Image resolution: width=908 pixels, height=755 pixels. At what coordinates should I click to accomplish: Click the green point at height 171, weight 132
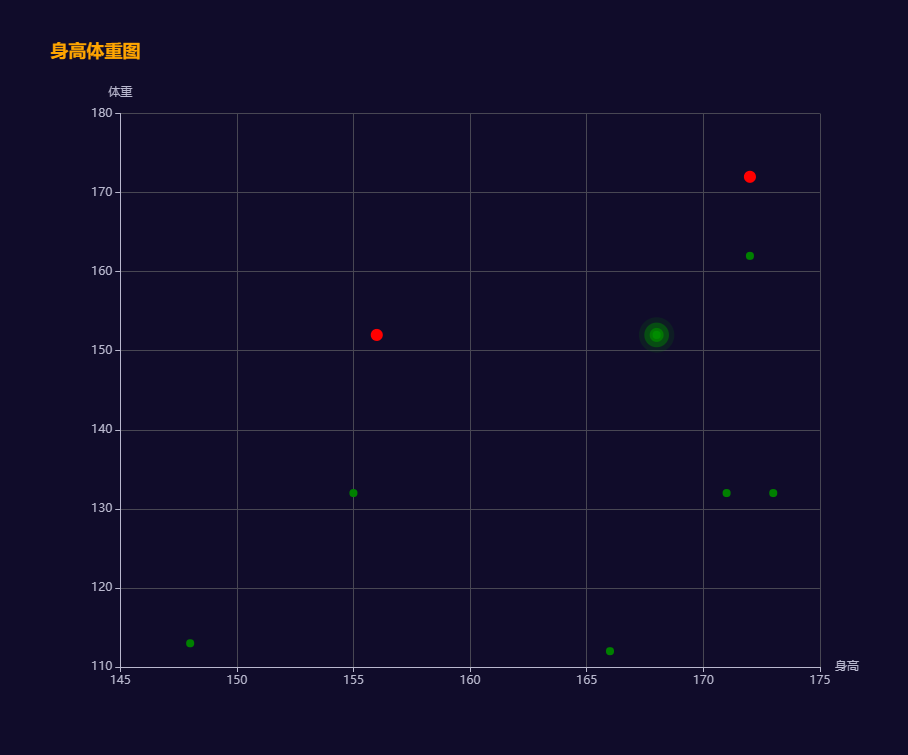(x=726, y=493)
